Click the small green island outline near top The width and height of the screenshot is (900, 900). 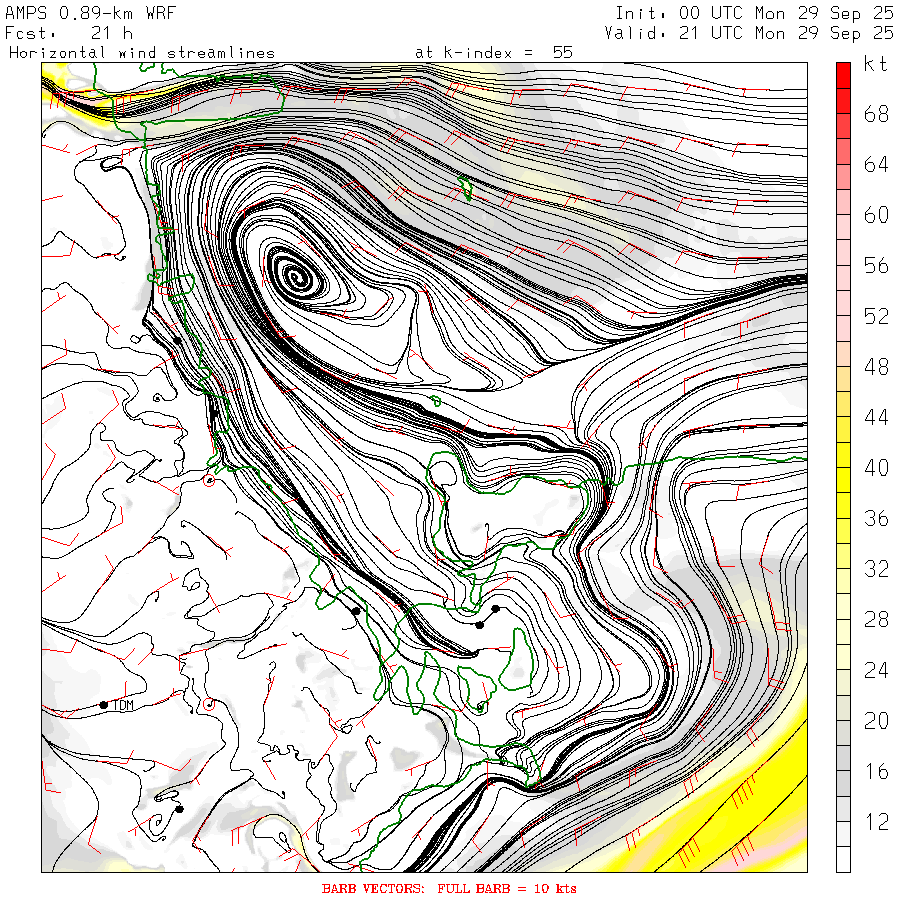(465, 187)
